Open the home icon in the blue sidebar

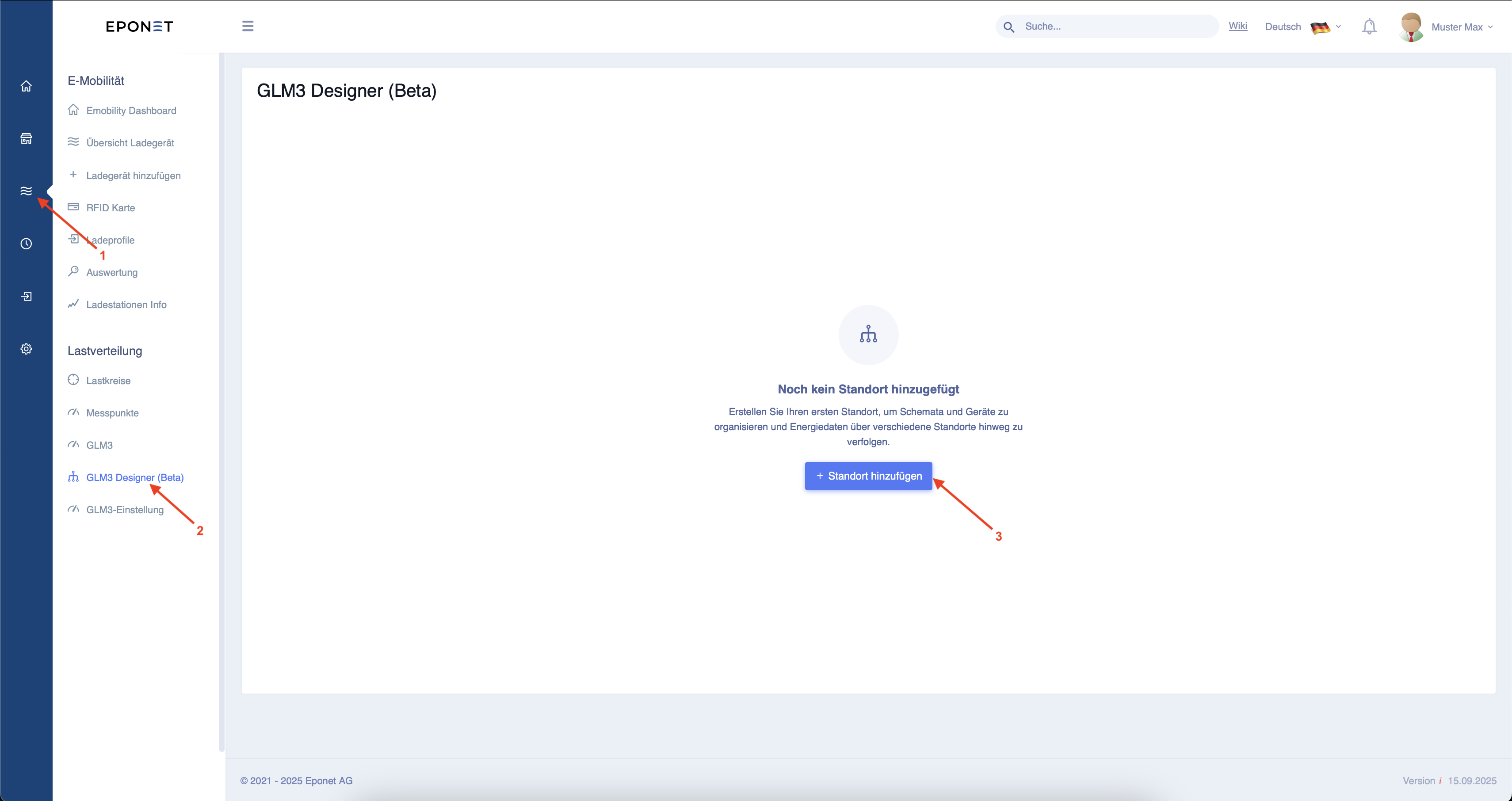click(26, 86)
